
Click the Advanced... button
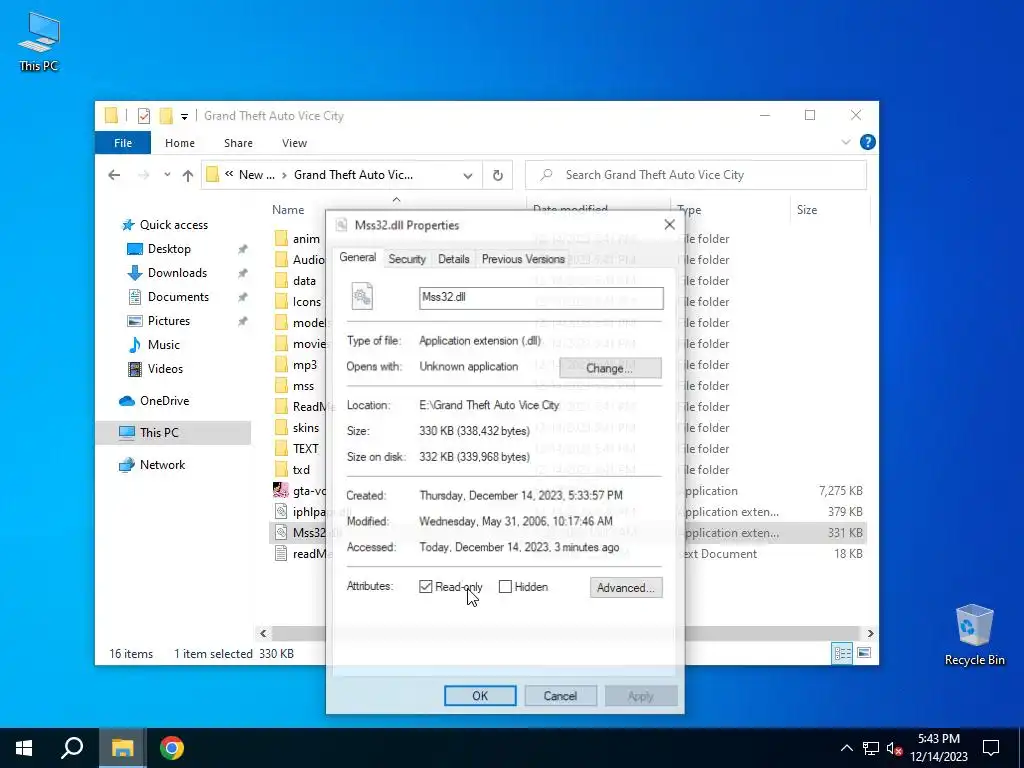[626, 588]
